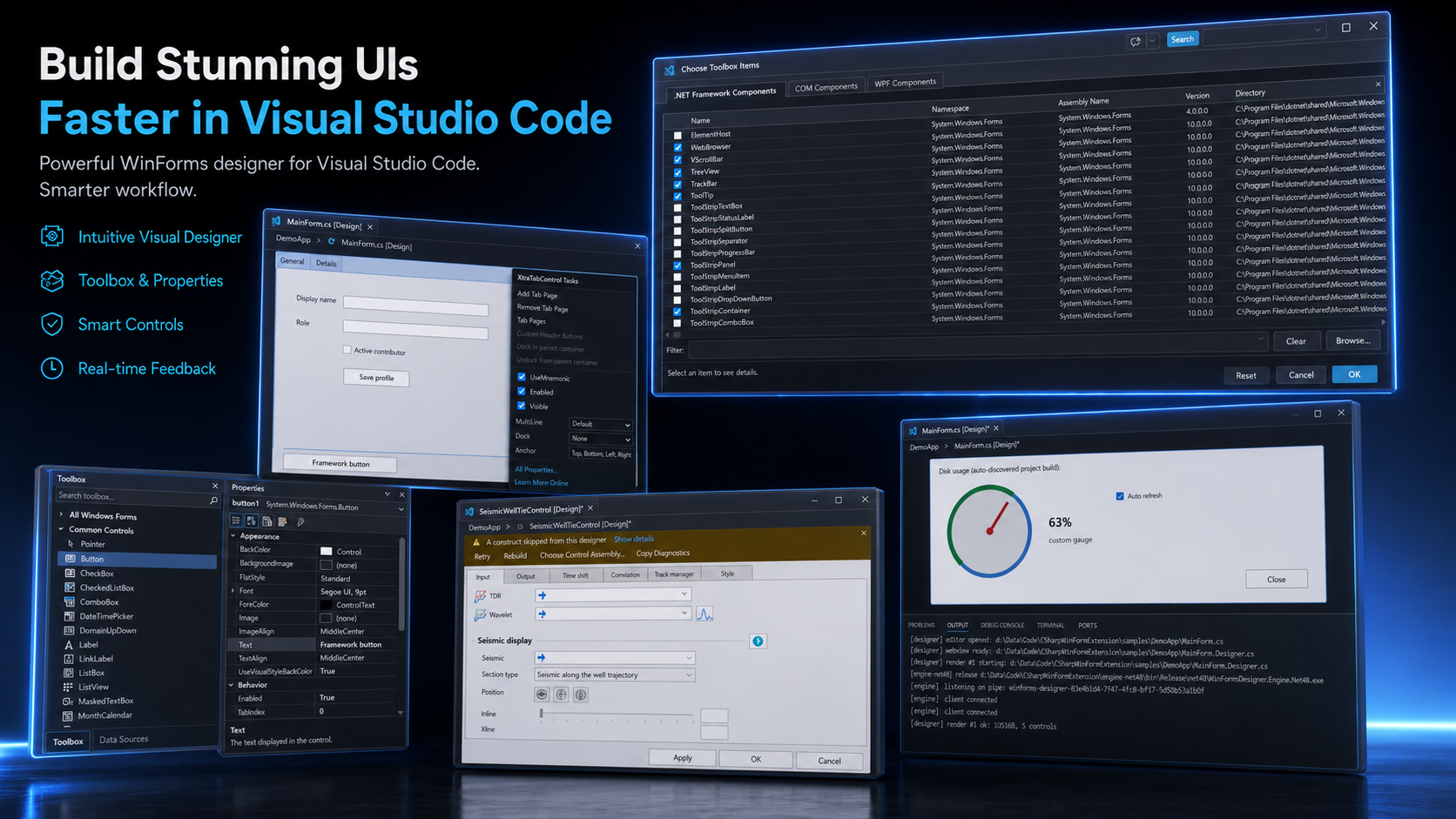Click the Save profile button
This screenshot has width=1456, height=819.
[376, 378]
